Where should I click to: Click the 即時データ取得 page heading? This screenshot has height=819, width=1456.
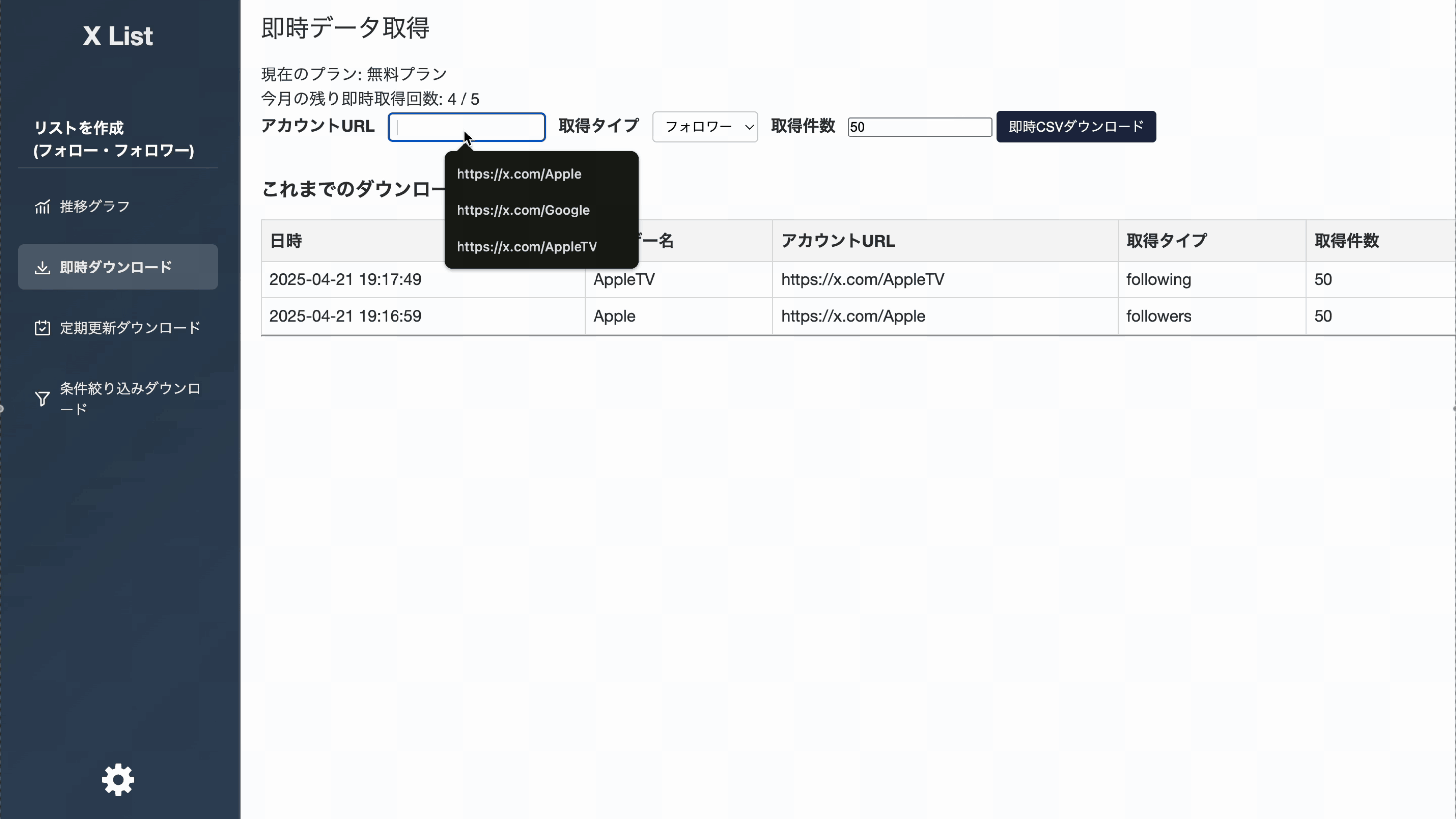point(345,28)
